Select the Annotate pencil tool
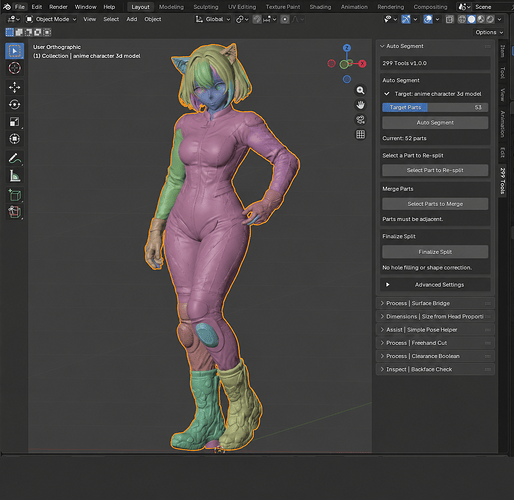This screenshot has height=500, width=514. point(14,158)
